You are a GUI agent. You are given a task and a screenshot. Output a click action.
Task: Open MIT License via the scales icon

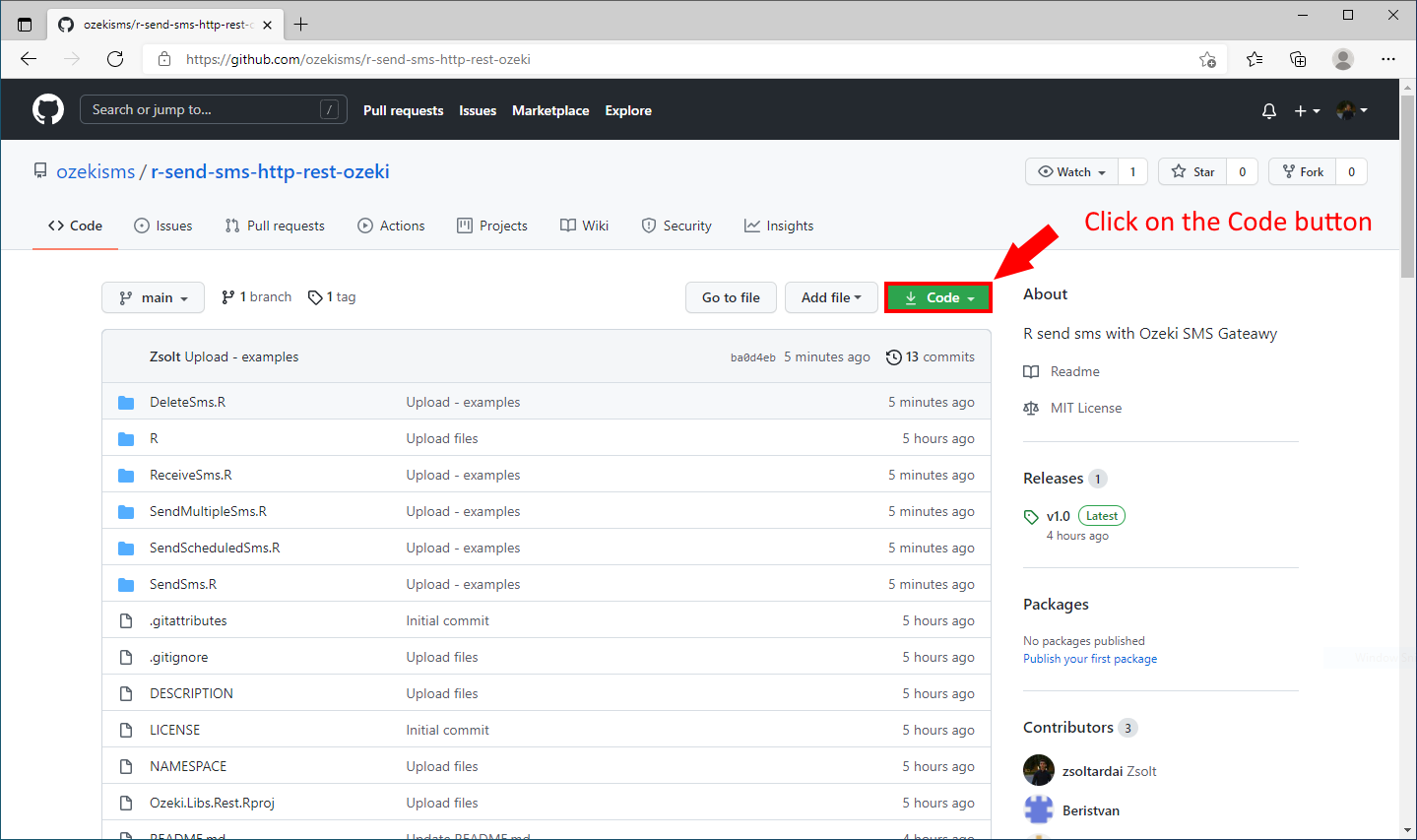tap(1030, 407)
